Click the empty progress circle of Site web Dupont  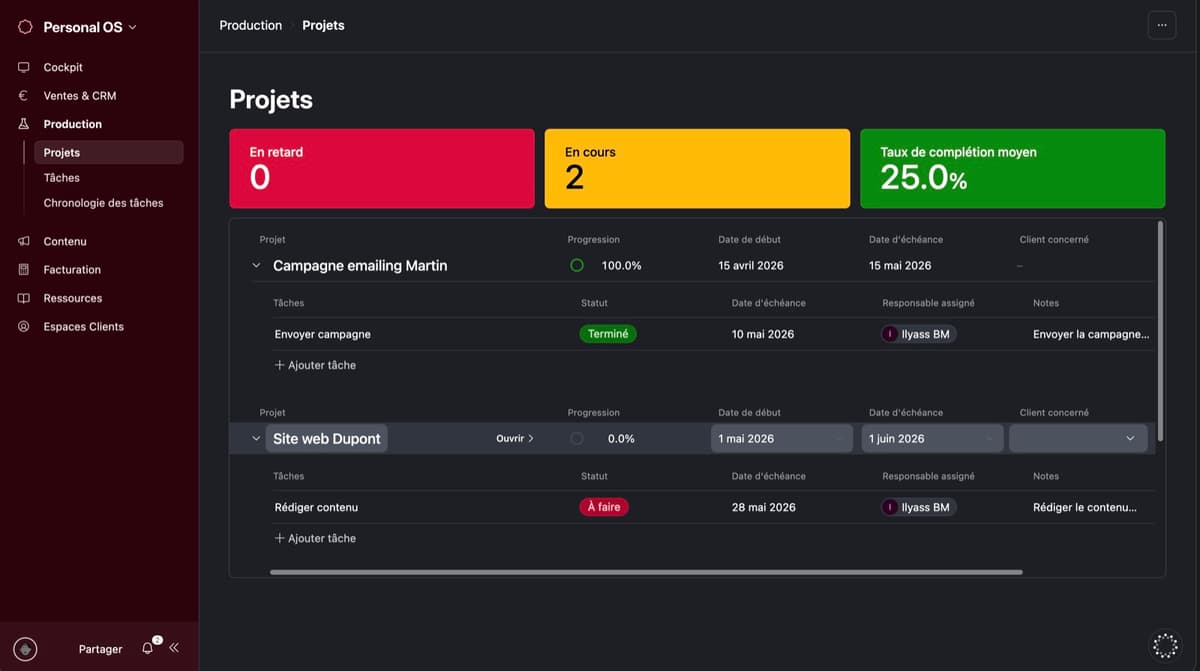point(577,438)
